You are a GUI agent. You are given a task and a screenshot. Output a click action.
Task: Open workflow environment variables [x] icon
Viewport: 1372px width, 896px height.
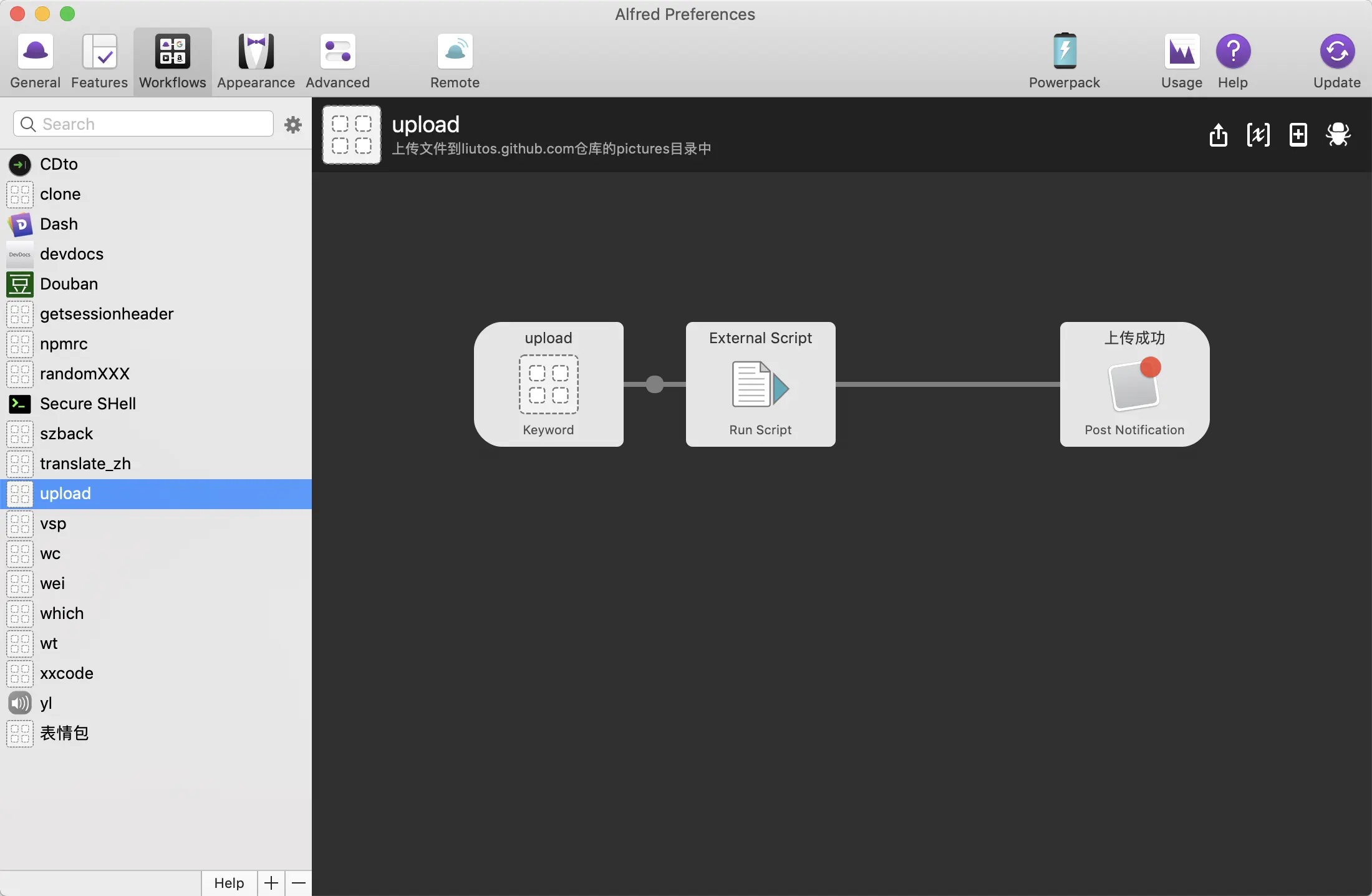pyautogui.click(x=1258, y=135)
